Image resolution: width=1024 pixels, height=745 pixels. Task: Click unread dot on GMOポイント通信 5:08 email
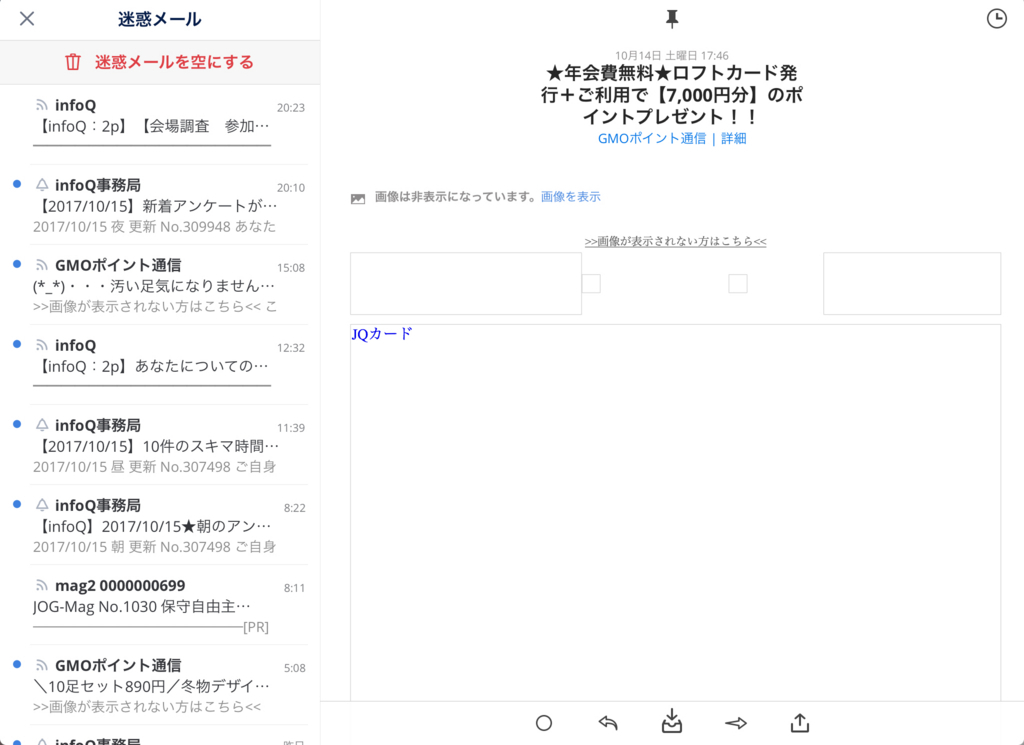(17, 664)
